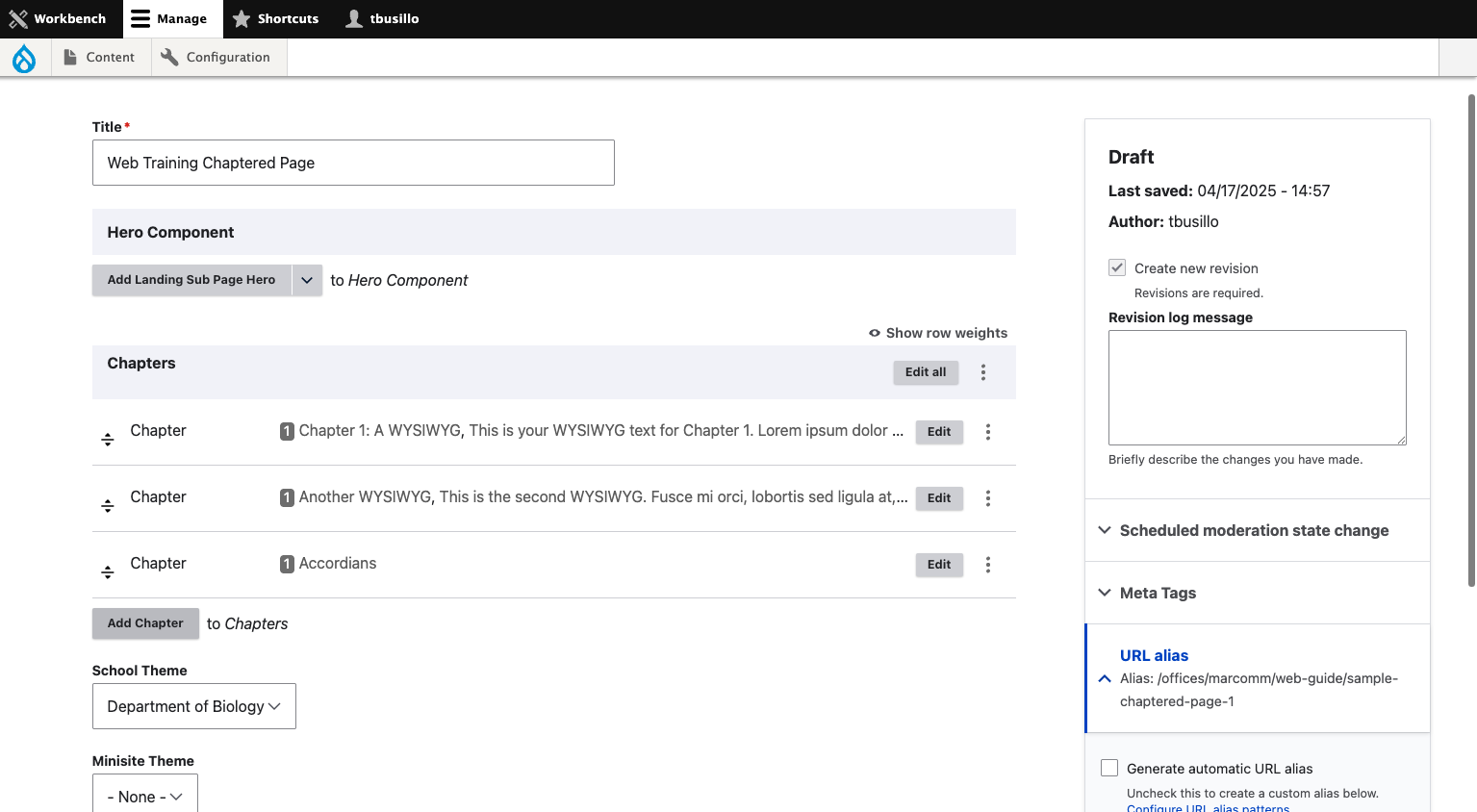This screenshot has height=812, width=1477.
Task: Click the Title input field
Action: click(353, 163)
